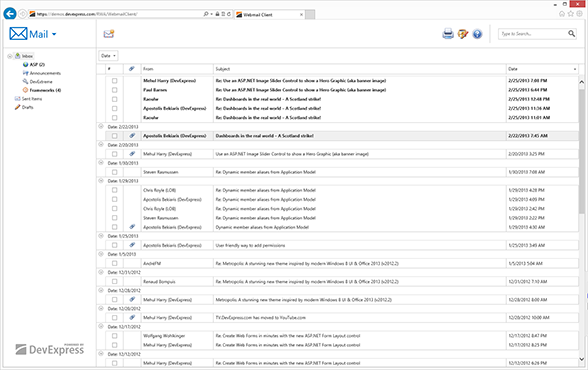Check the Renaud Bompuis message checkbox
Screen dimensions: 588x370
(x=114, y=281)
